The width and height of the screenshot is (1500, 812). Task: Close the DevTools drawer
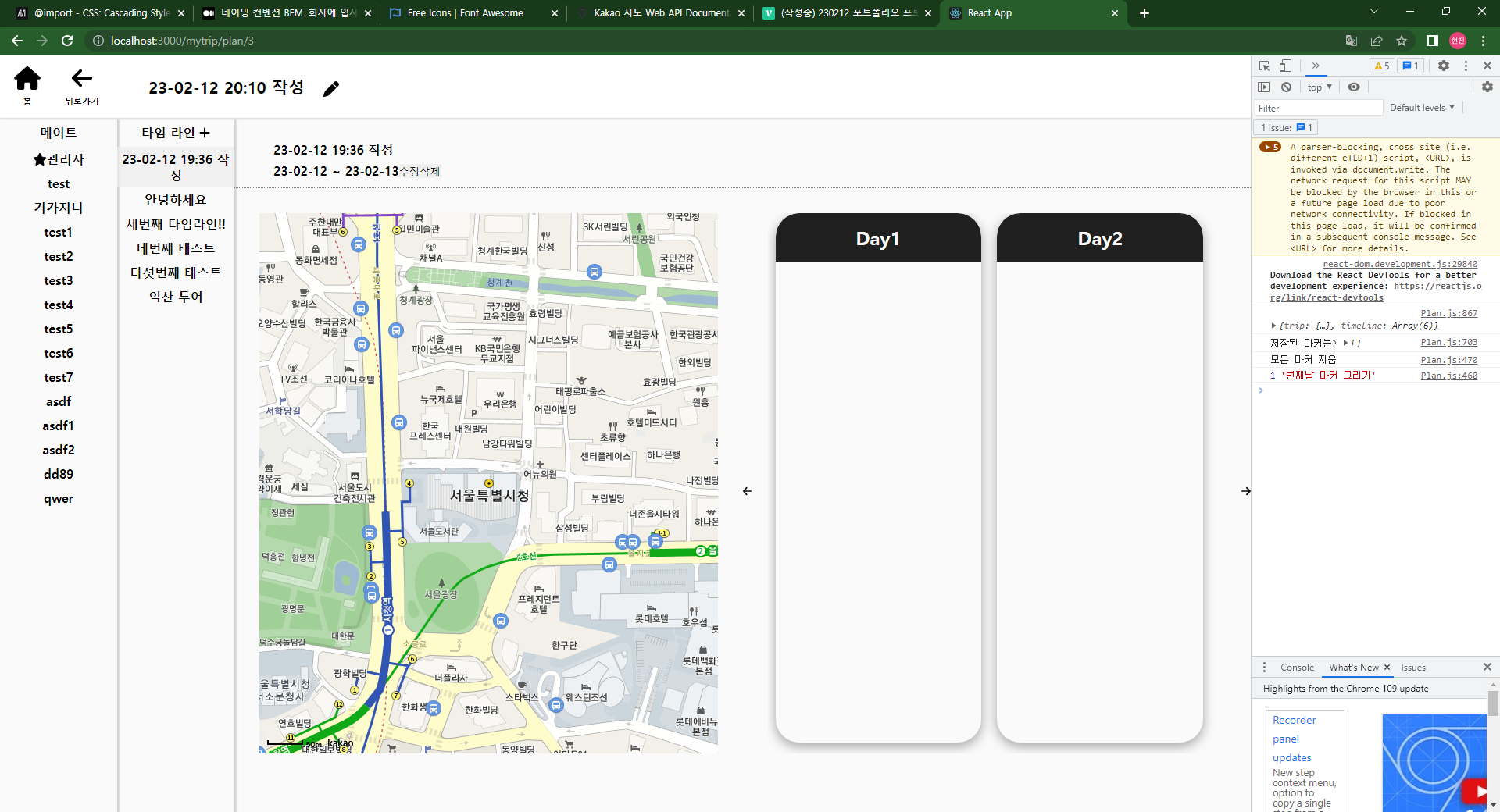(1487, 667)
